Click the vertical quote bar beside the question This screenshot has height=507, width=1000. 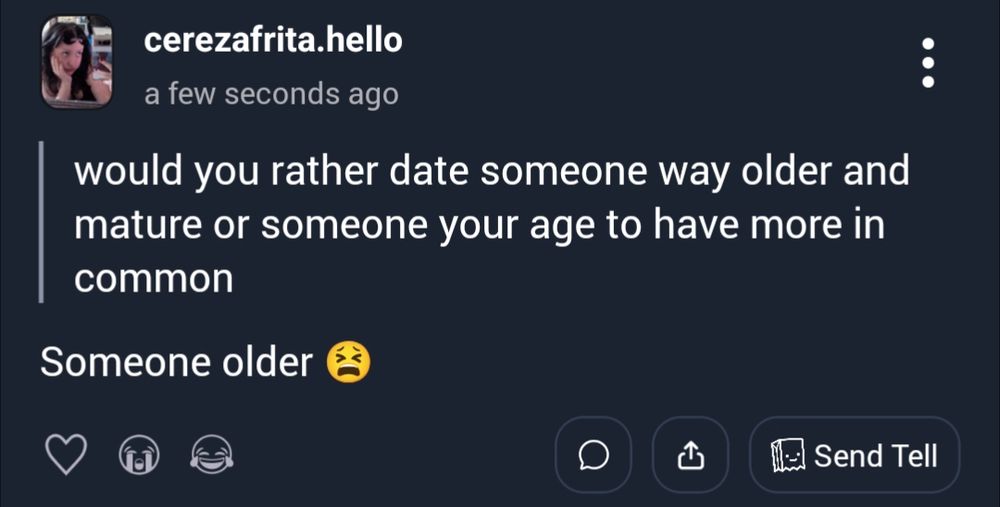click(x=41, y=222)
